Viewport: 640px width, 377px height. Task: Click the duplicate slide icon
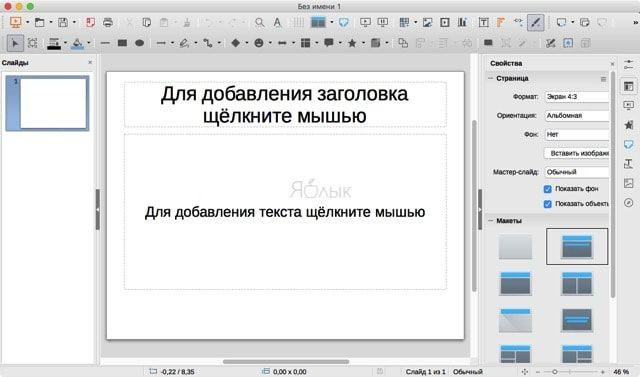coord(584,22)
